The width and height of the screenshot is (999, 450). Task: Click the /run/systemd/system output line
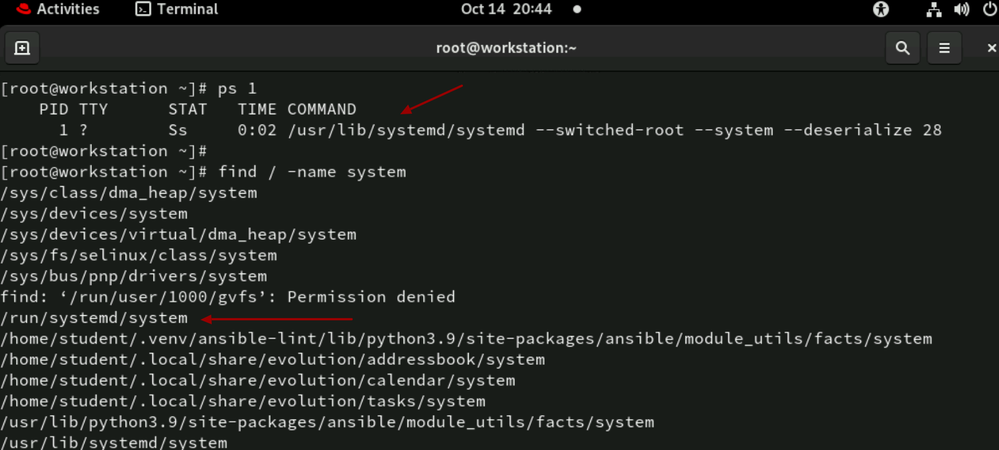tap(95, 318)
